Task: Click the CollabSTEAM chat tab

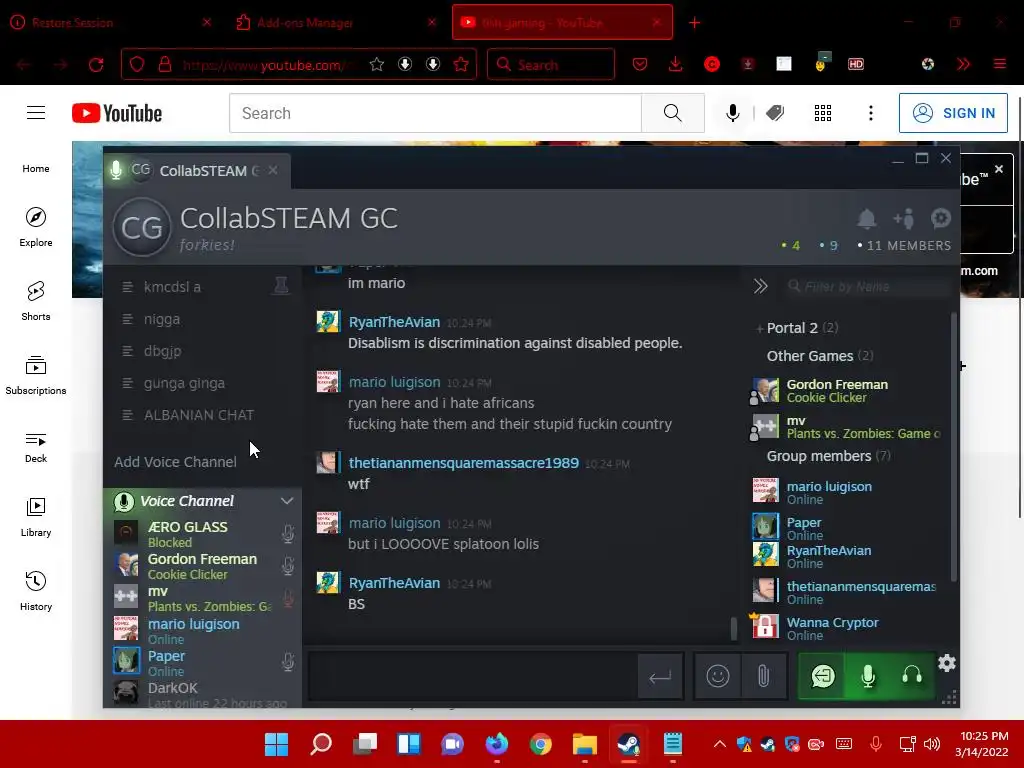Action: tap(197, 170)
